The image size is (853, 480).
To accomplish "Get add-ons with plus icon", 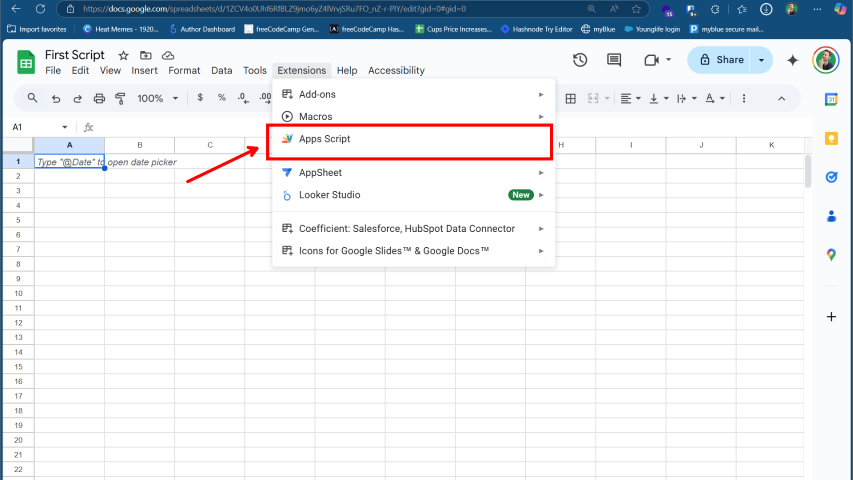I will tap(831, 317).
